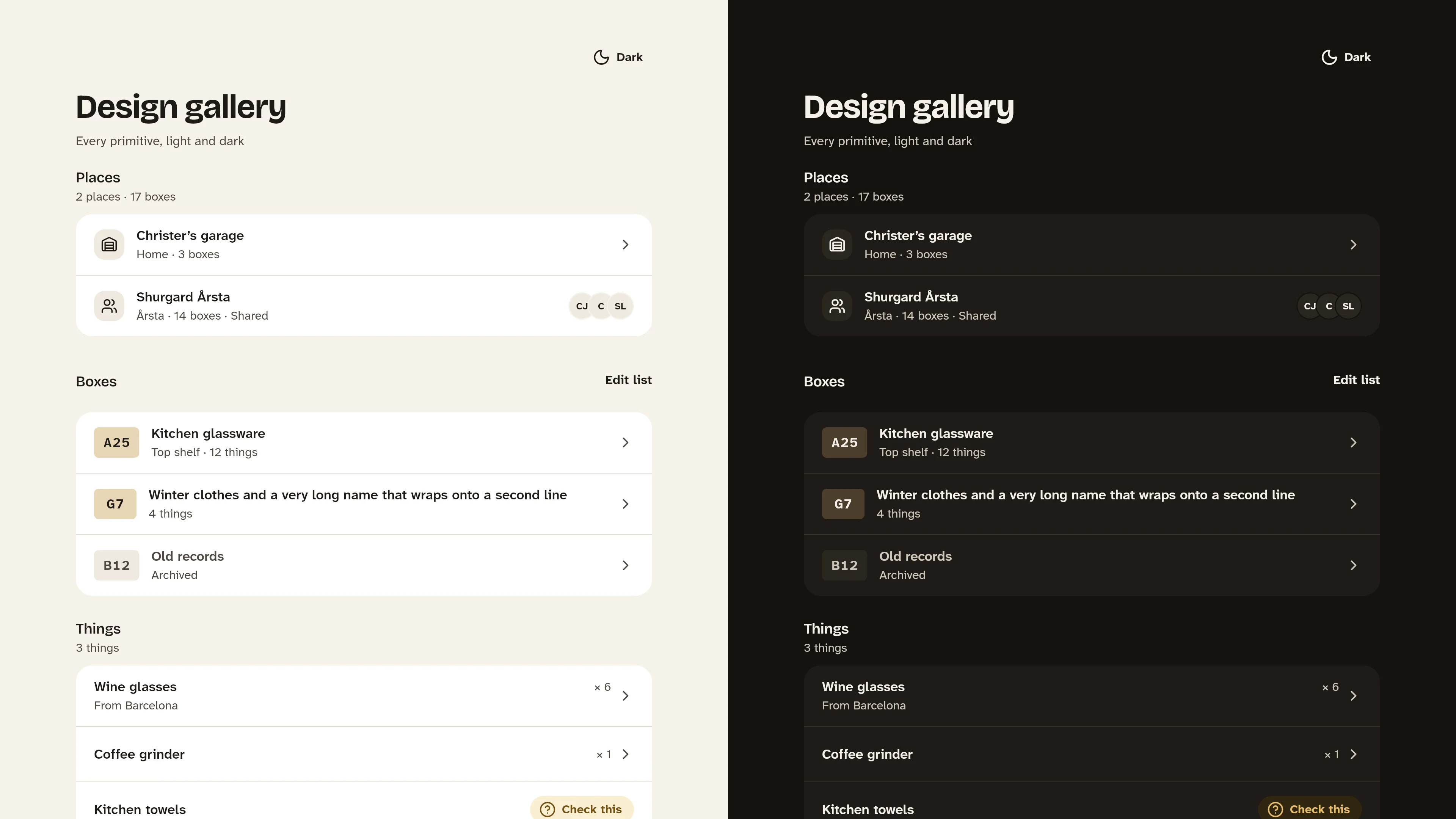1456x819 pixels.
Task: Click Edit list in the dark panel
Action: tap(1357, 380)
